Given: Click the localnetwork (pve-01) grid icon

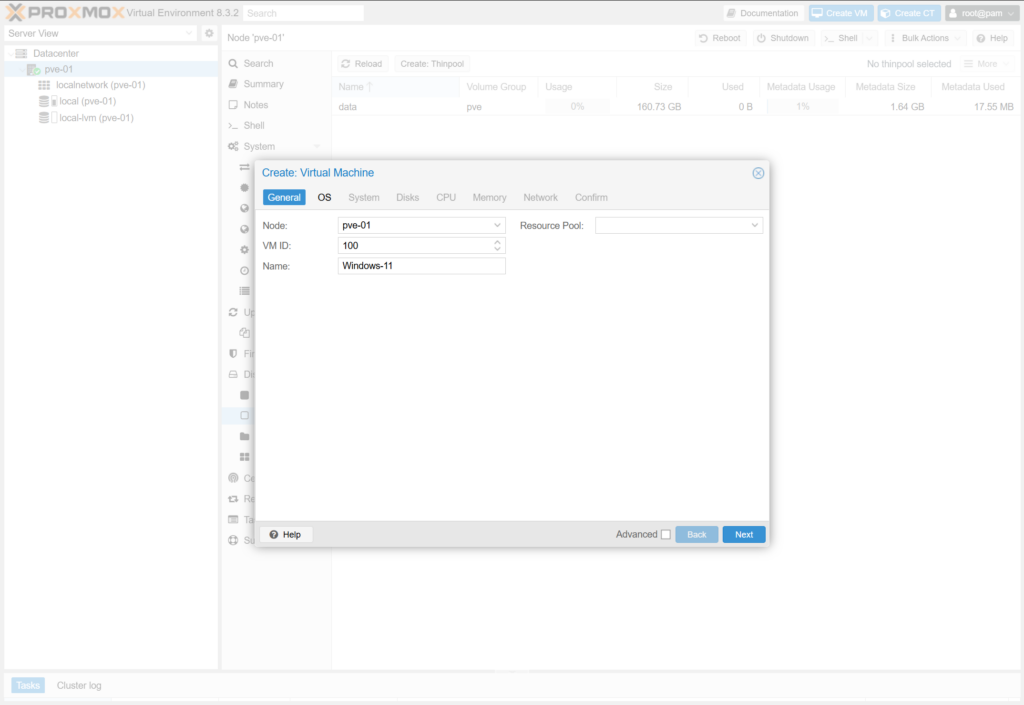Looking at the screenshot, I should [x=44, y=85].
